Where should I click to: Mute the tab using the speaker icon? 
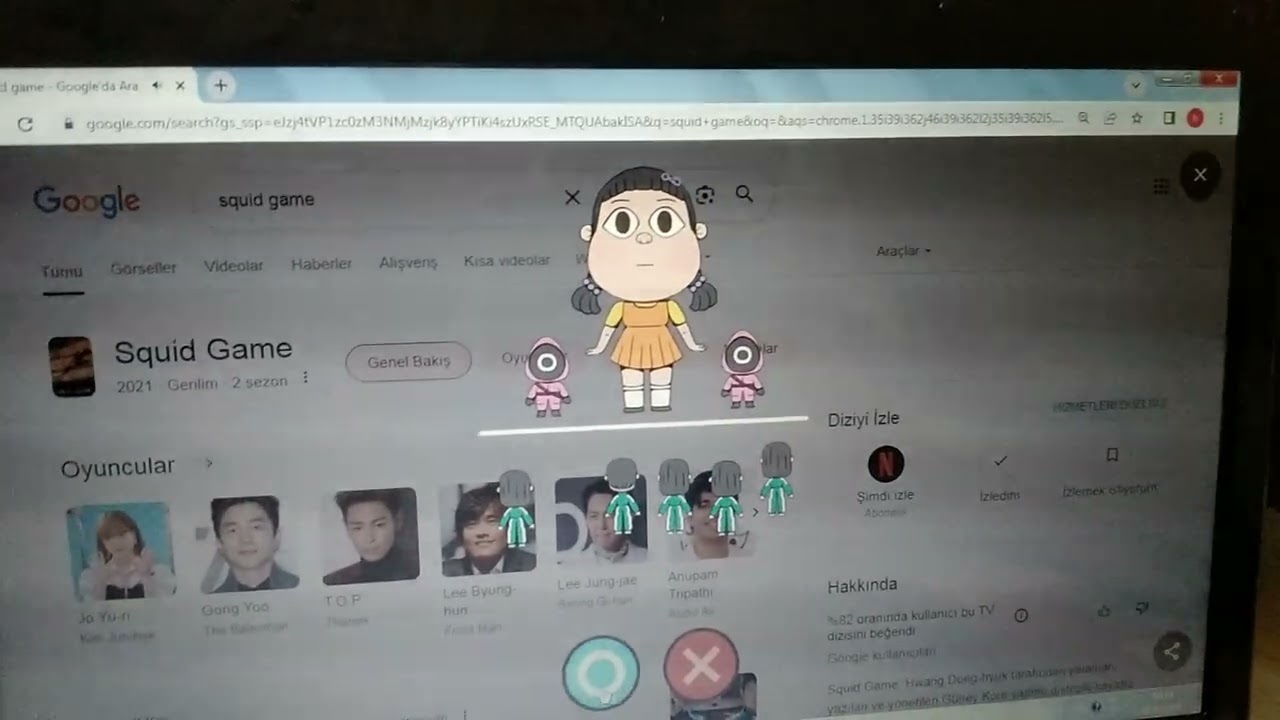coord(158,86)
